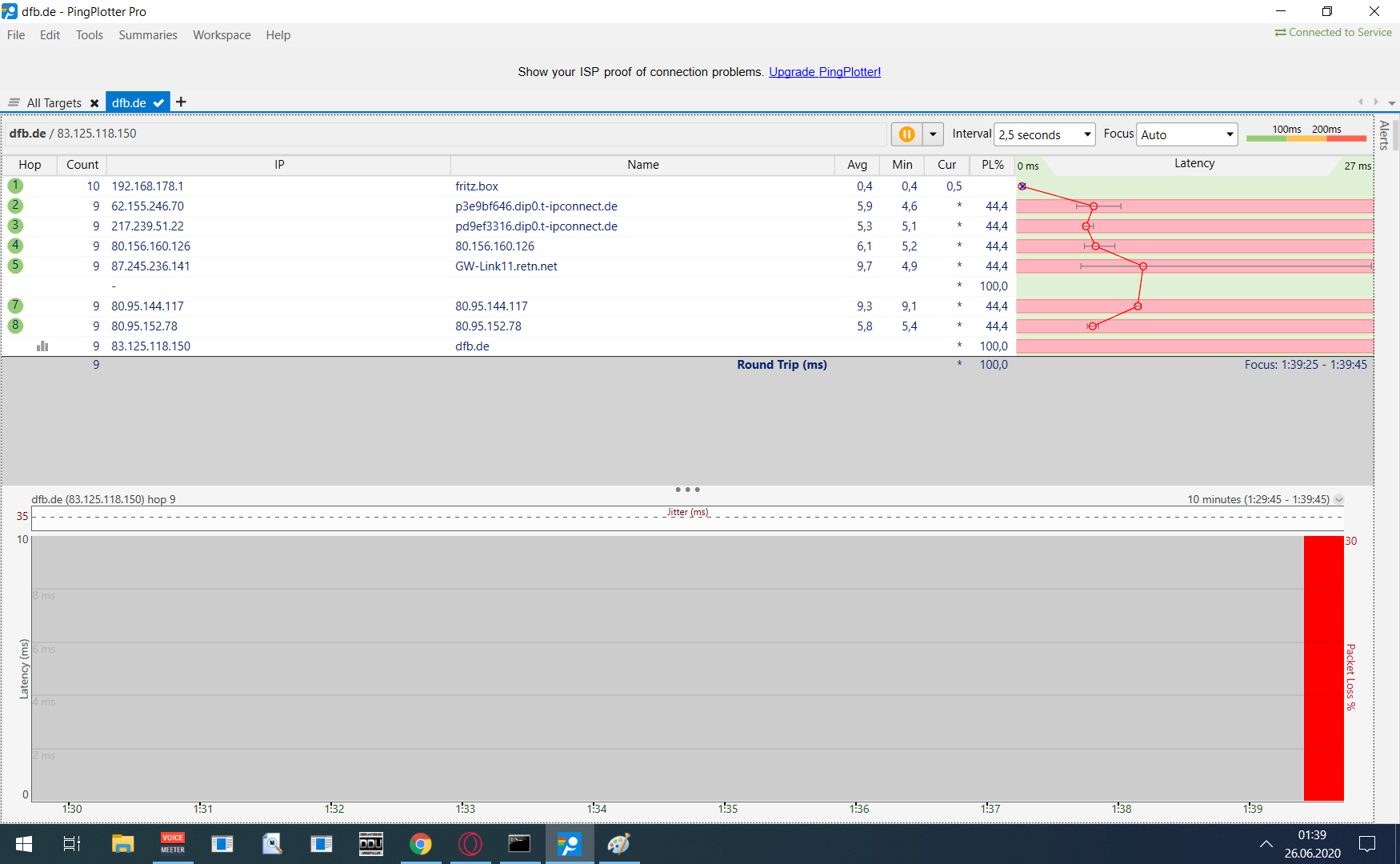The width and height of the screenshot is (1400, 864).
Task: Open the Alerts side panel
Action: 1384,135
